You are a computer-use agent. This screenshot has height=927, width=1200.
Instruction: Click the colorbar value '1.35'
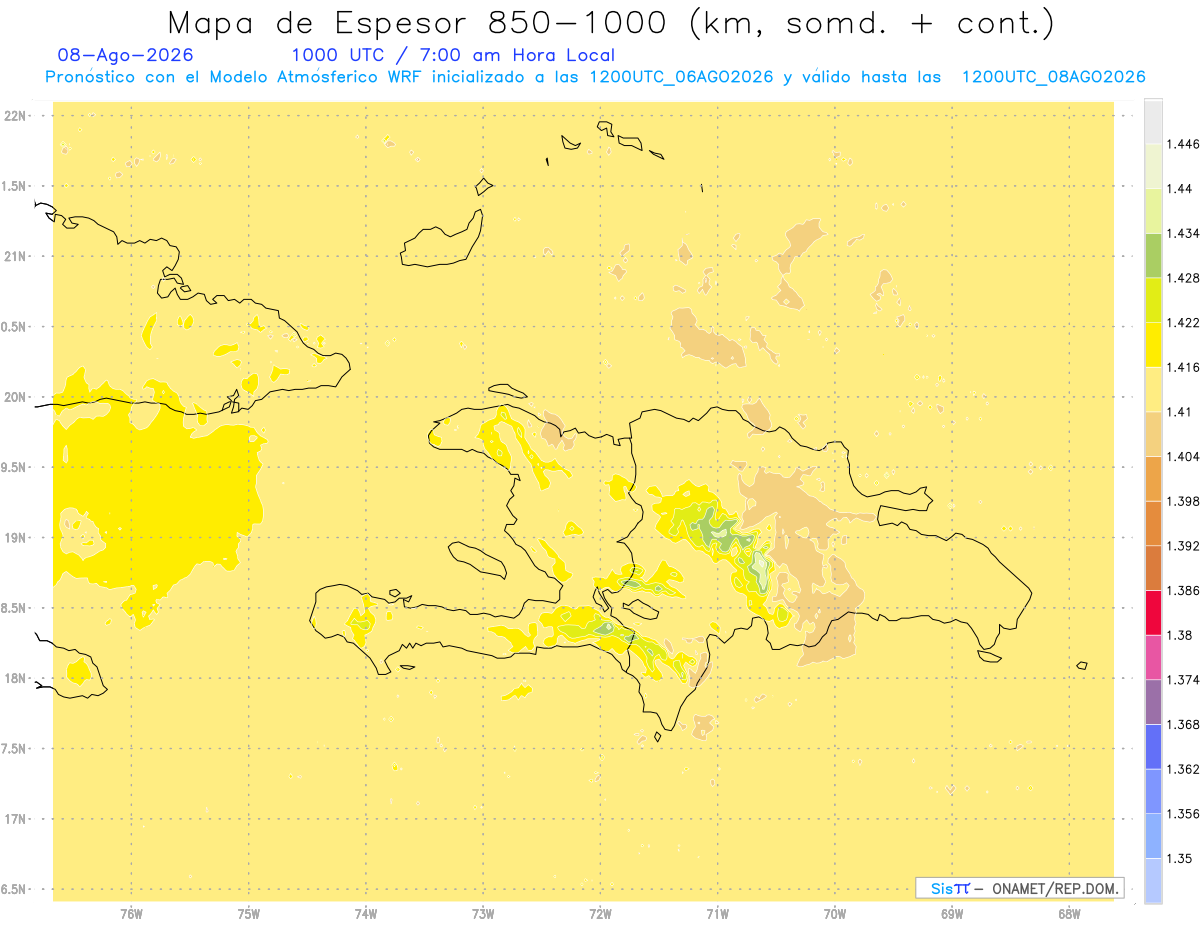pos(1180,858)
